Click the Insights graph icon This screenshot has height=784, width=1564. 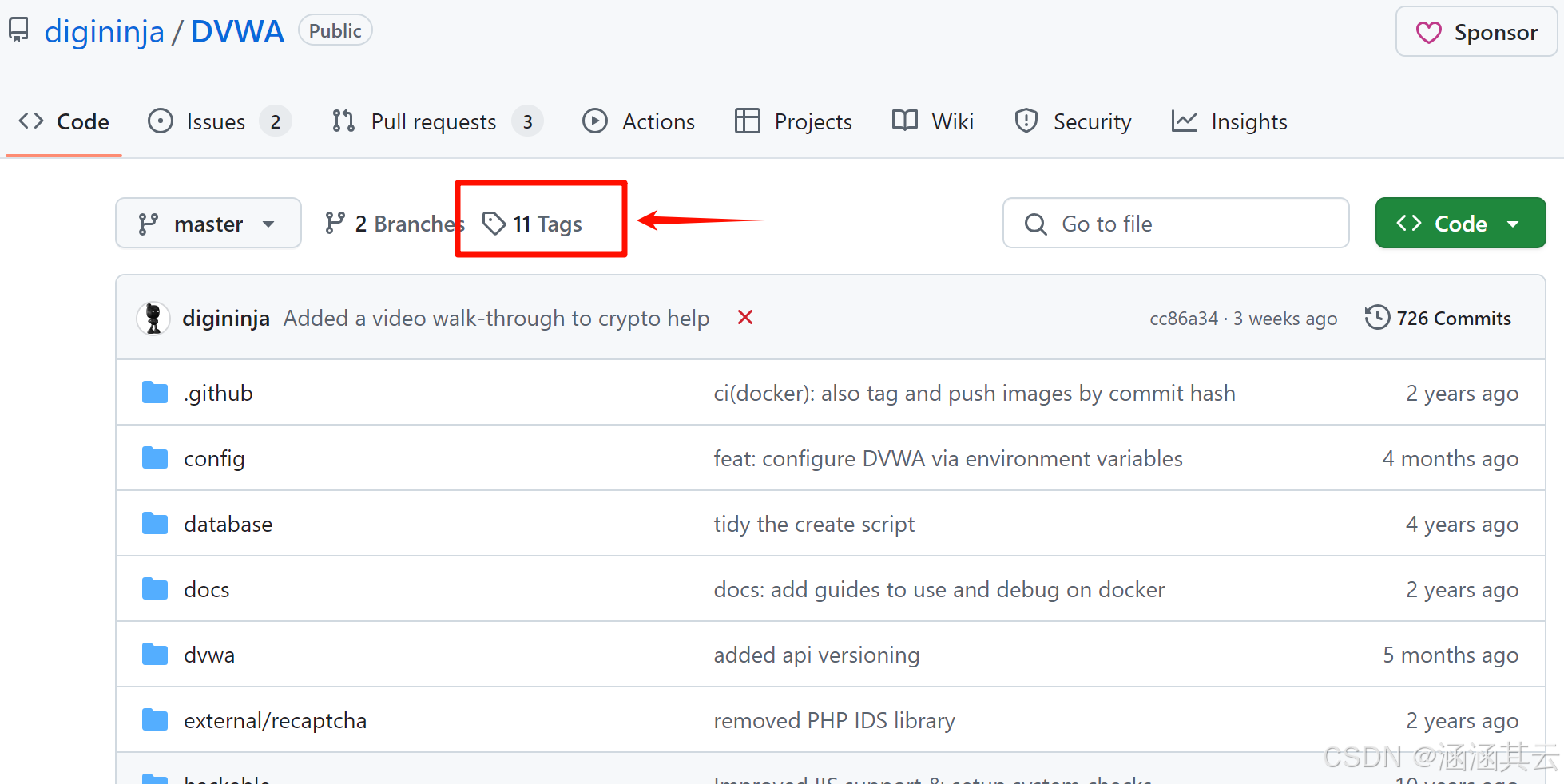click(x=1184, y=121)
